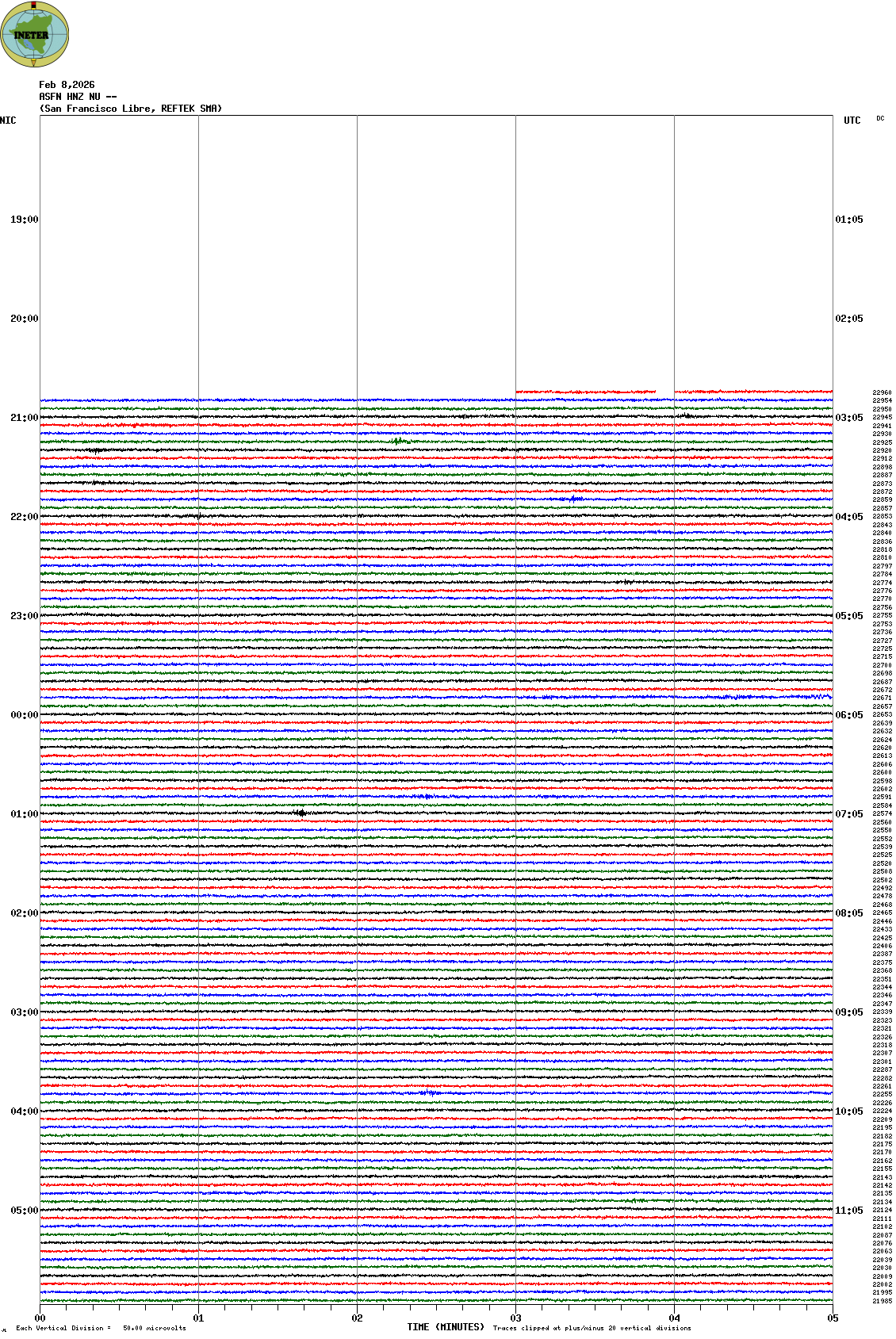Click the 01:05 UTC time label
This screenshot has width=896, height=1339.
pos(849,220)
